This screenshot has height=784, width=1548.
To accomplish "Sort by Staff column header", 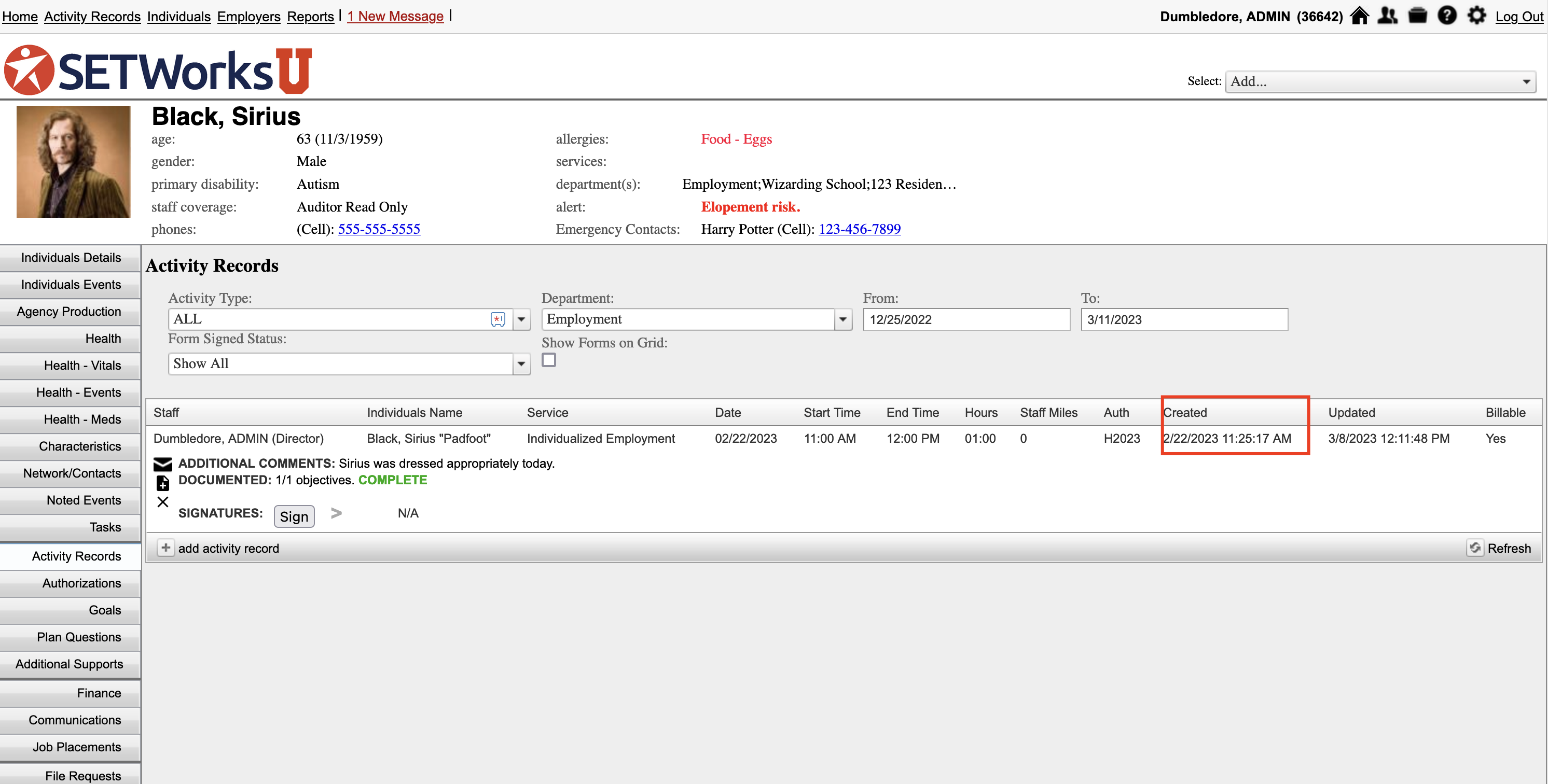I will click(x=167, y=413).
